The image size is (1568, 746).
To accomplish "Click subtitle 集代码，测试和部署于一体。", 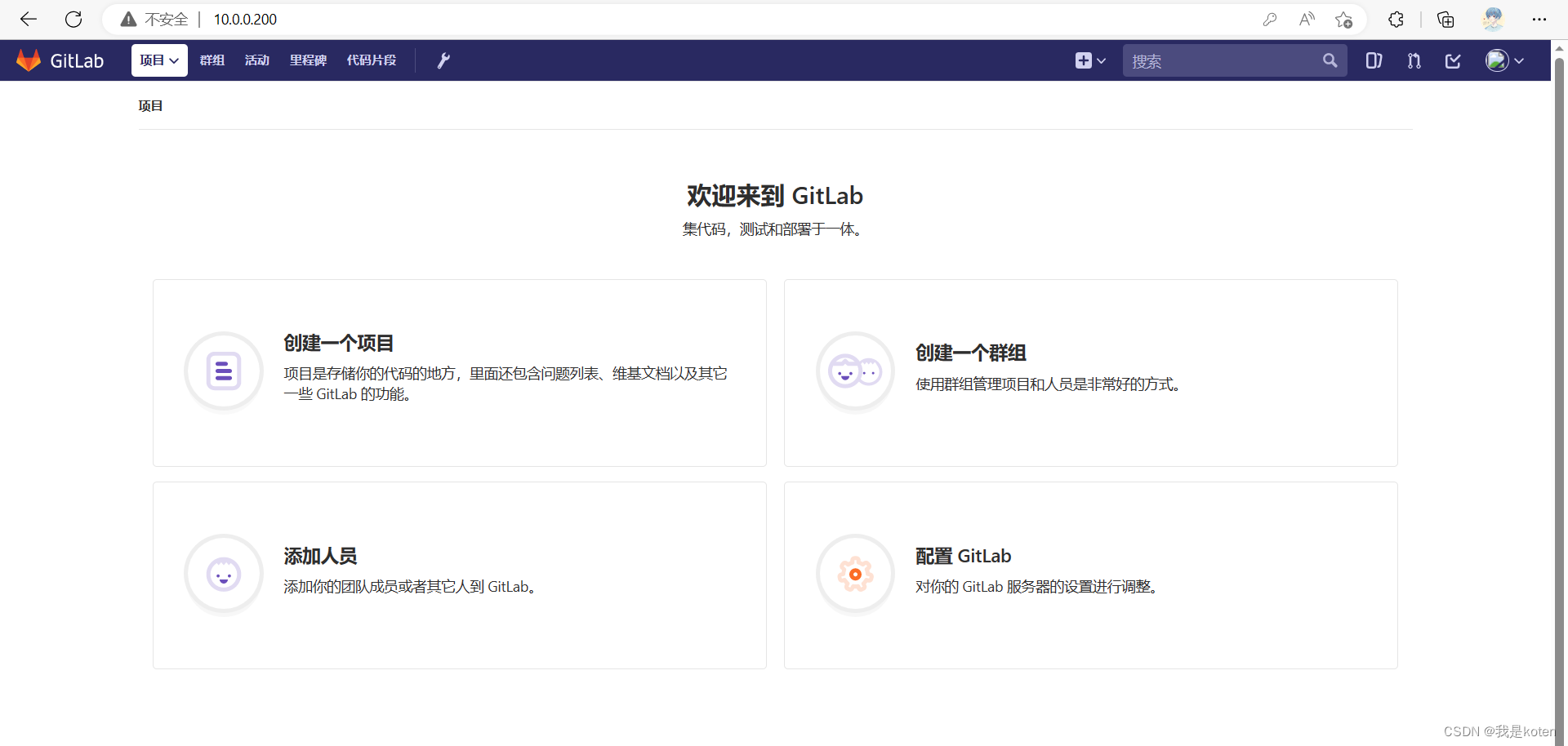I will coord(775,229).
